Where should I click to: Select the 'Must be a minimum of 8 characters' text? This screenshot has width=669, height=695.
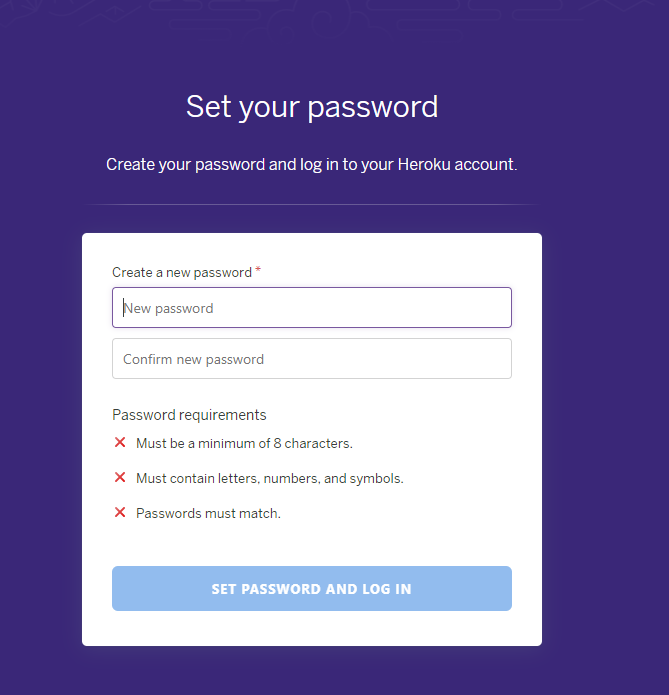[244, 443]
